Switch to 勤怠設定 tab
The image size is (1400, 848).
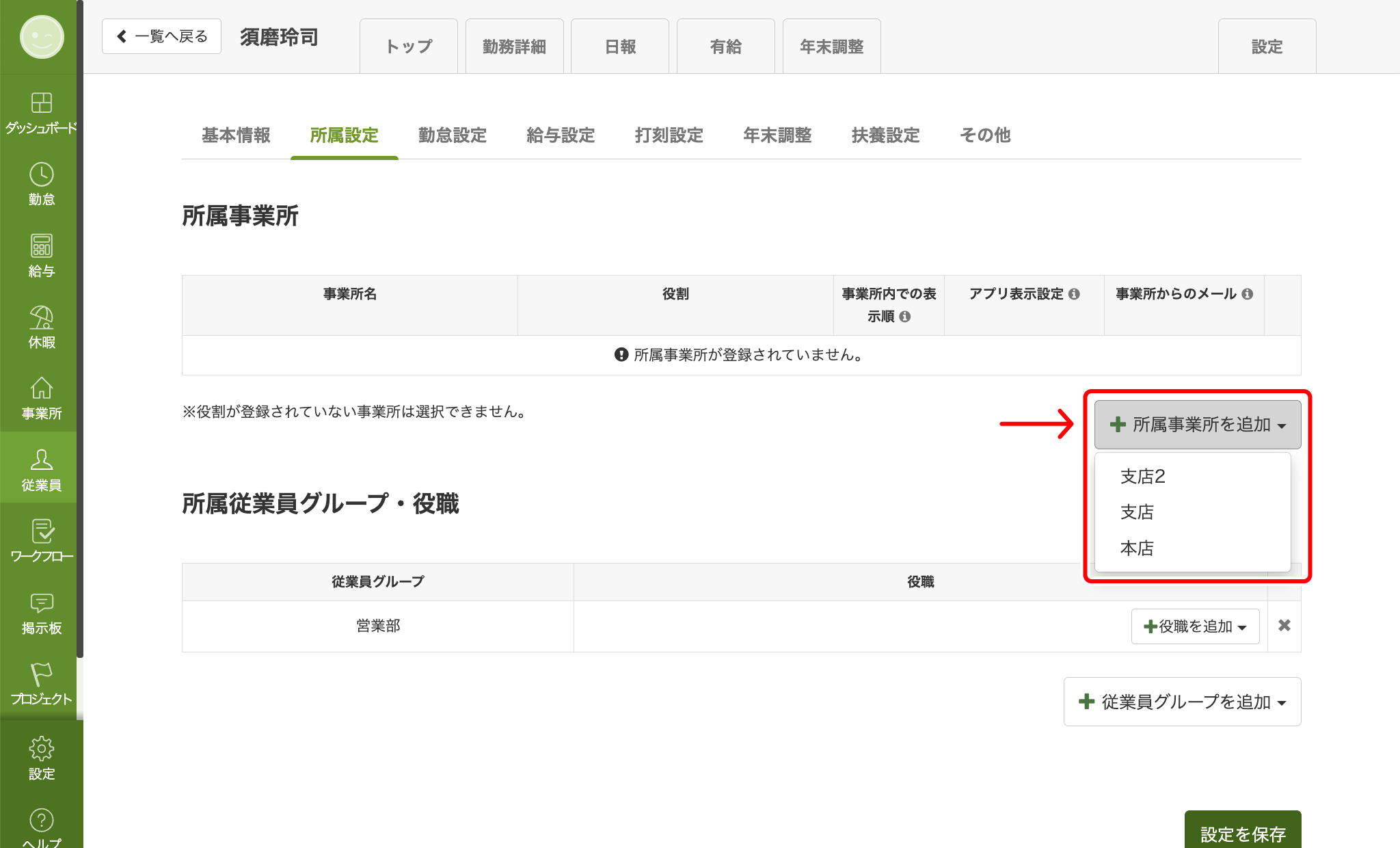point(452,135)
